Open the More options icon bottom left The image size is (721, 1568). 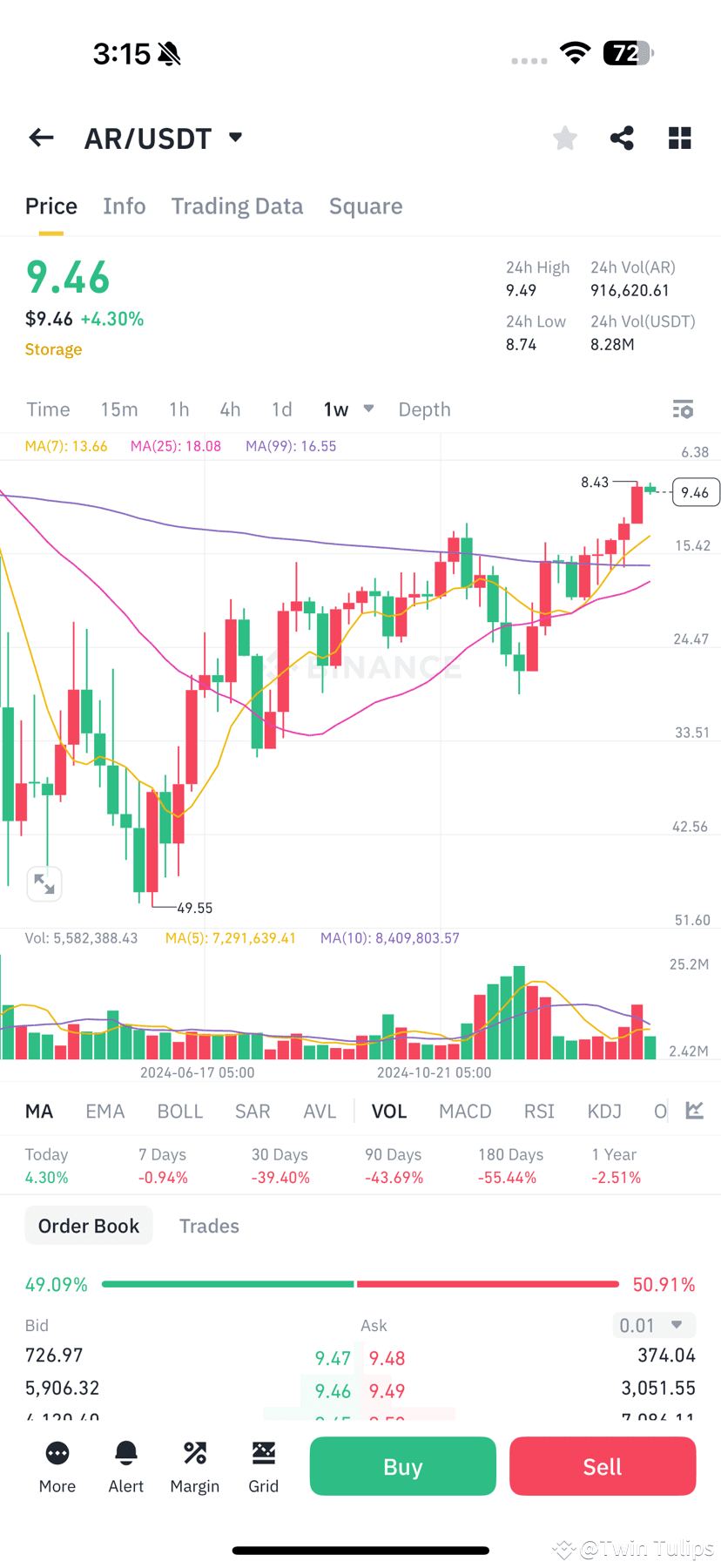tap(57, 1466)
